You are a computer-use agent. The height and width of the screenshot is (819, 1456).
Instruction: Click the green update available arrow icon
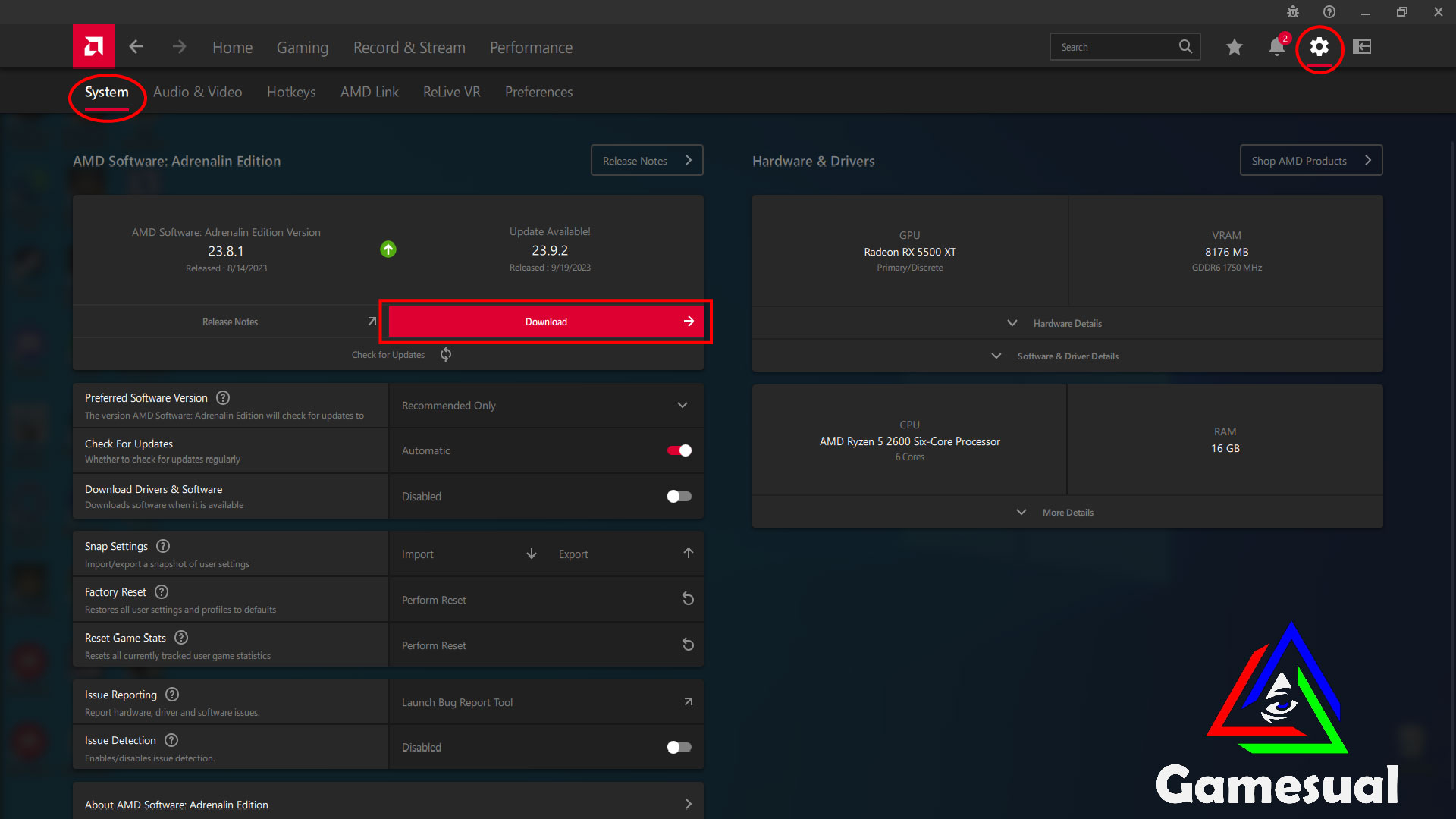(x=388, y=249)
